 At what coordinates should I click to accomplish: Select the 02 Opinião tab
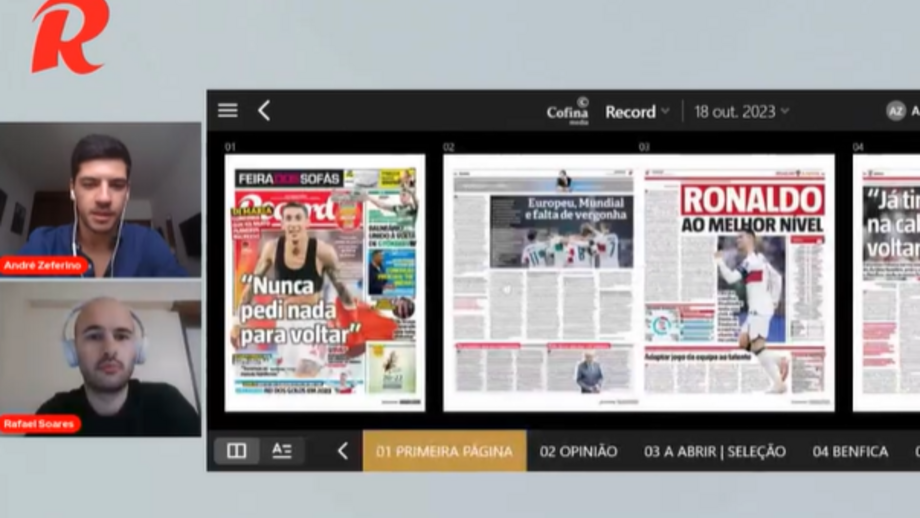point(579,451)
